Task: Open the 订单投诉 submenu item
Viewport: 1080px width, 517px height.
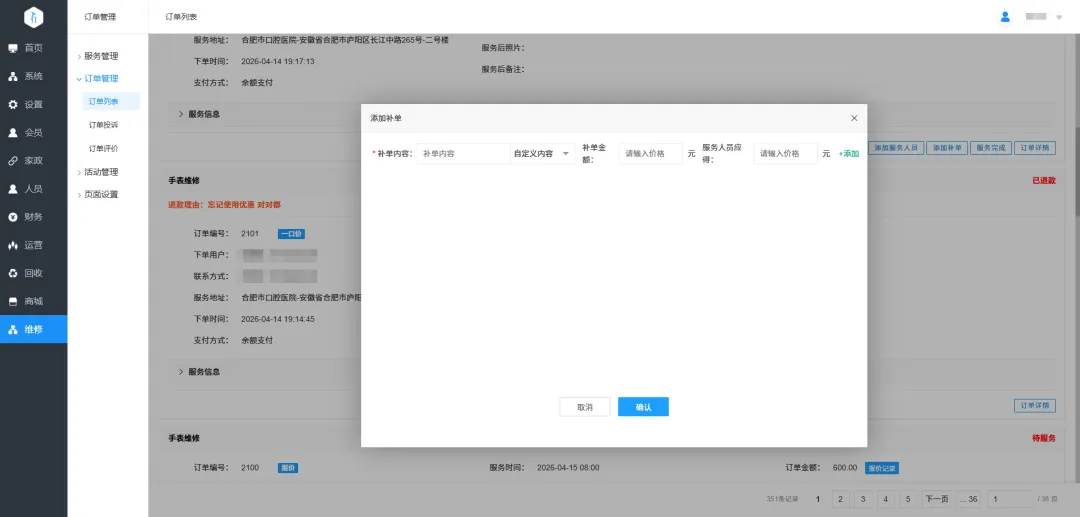Action: pos(103,125)
